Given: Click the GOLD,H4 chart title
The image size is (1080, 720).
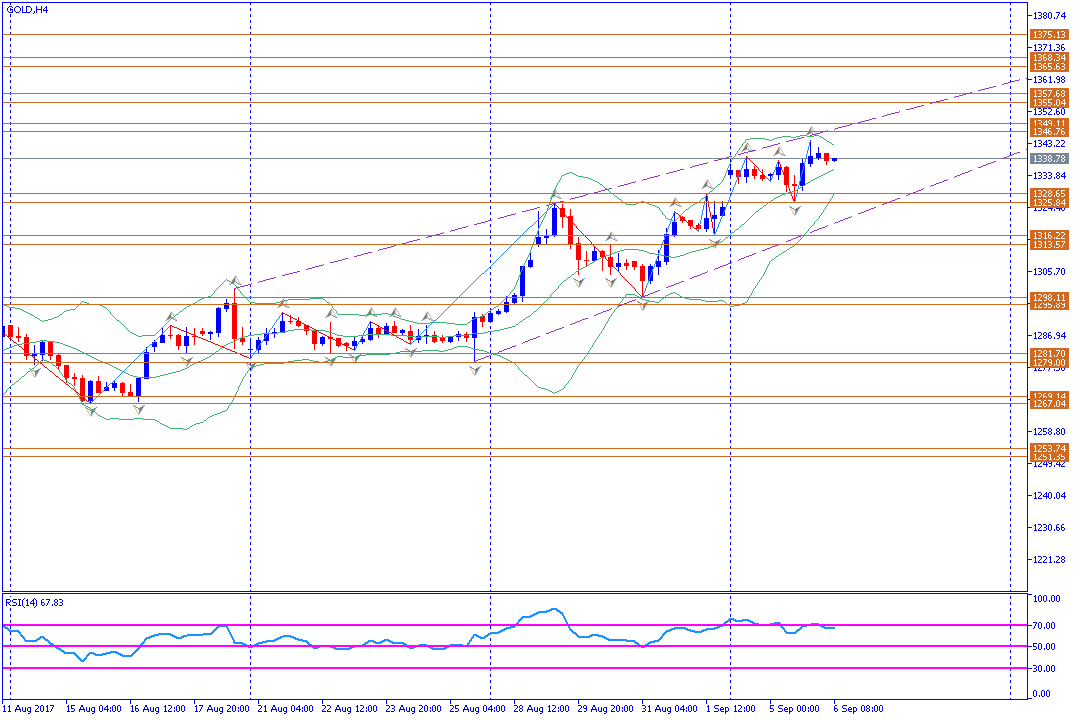Looking at the screenshot, I should (x=28, y=10).
